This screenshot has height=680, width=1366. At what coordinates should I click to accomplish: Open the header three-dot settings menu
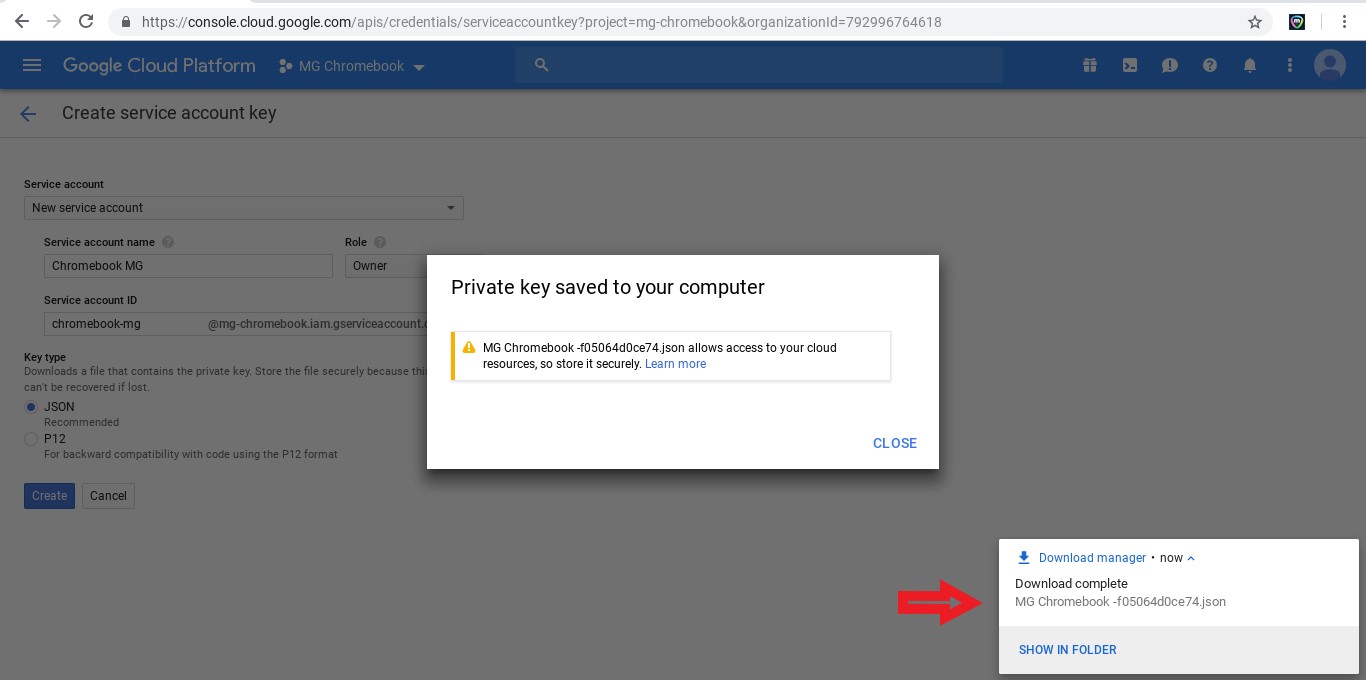(x=1290, y=65)
